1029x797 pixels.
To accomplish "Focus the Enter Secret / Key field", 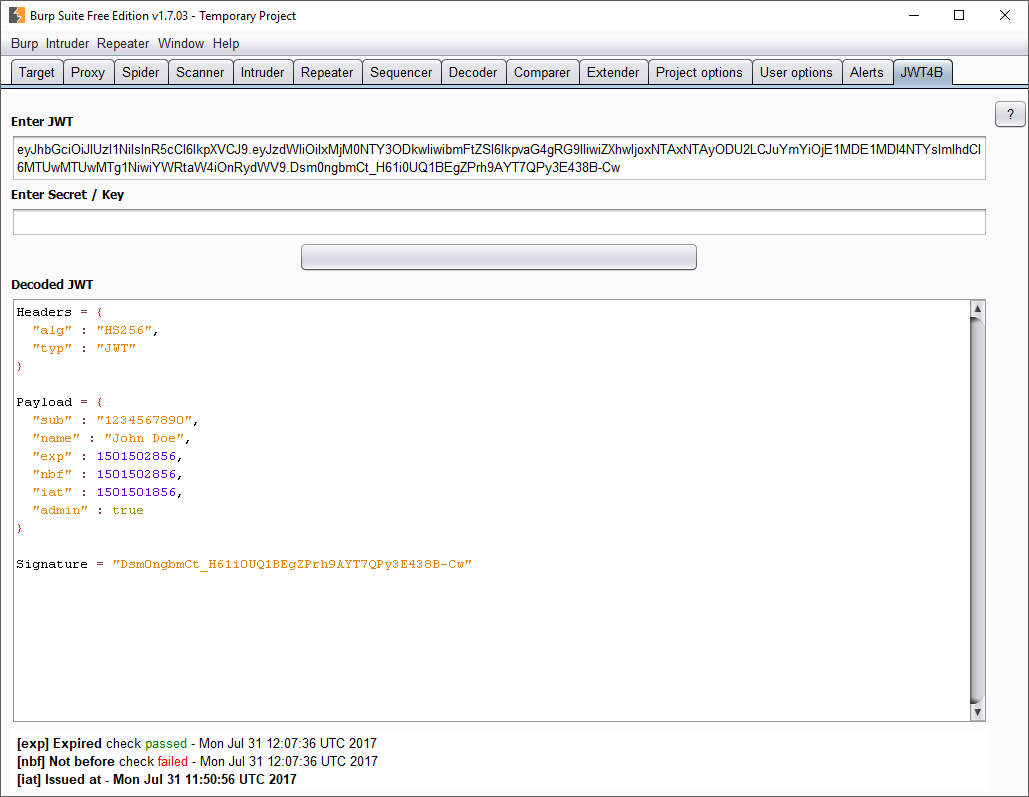I will [499, 222].
